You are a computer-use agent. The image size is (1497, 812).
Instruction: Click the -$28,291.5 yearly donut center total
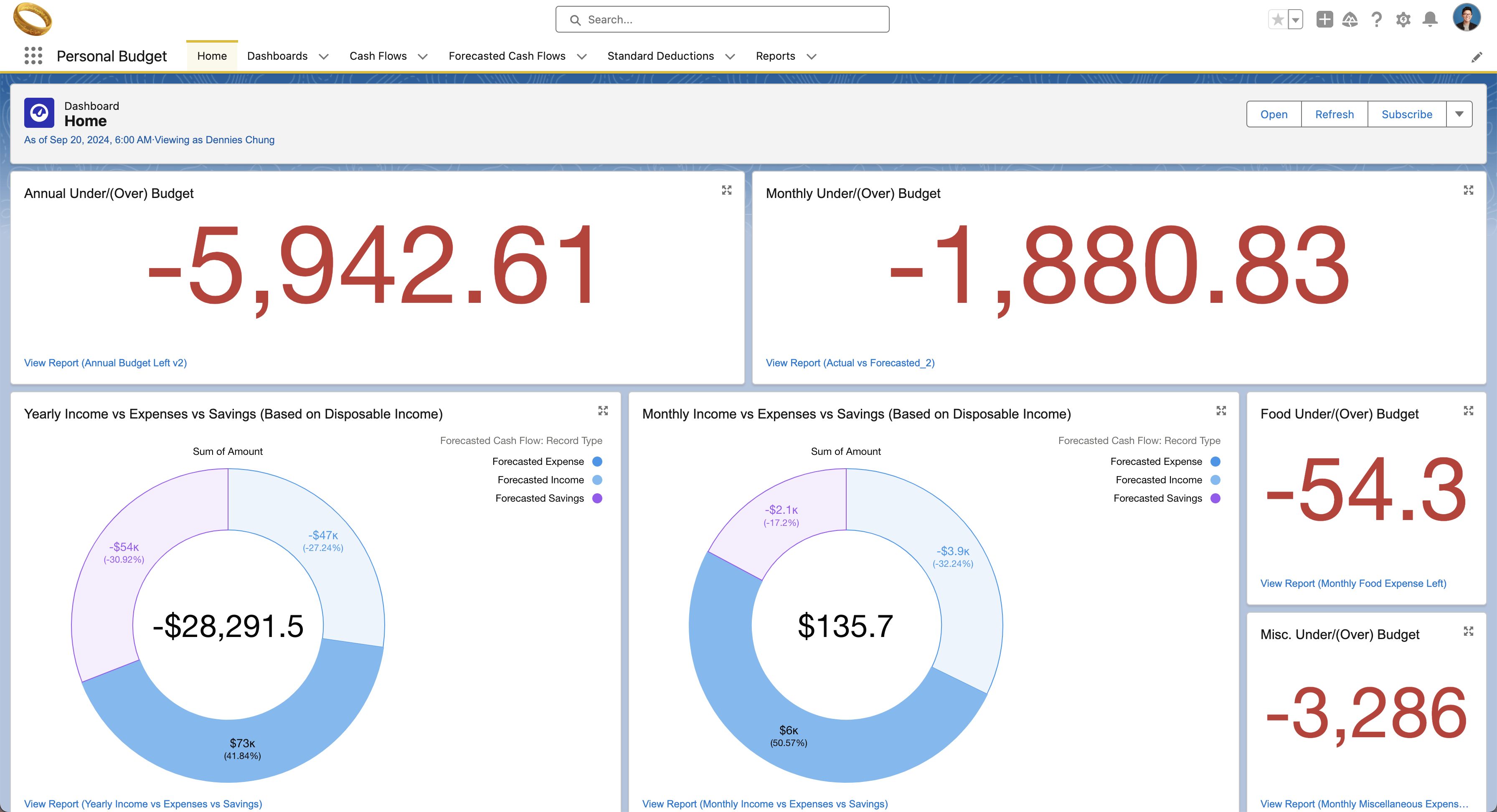tap(228, 627)
